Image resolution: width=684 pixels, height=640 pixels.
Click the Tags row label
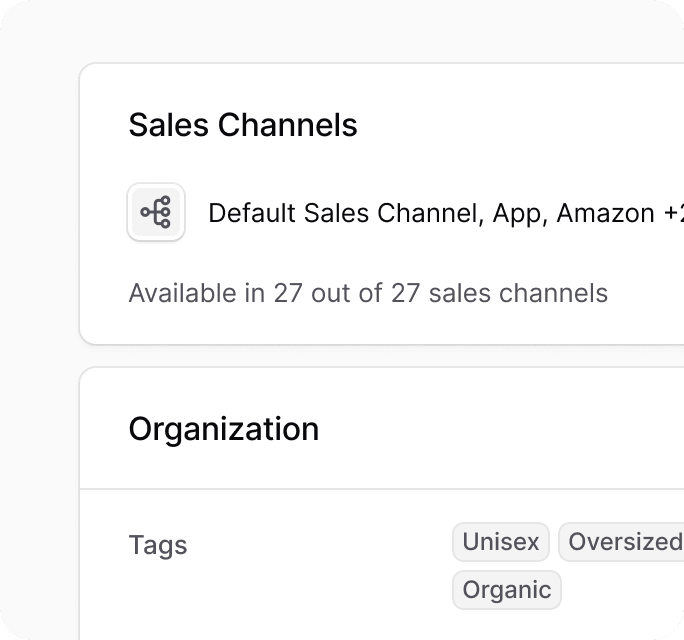(x=158, y=545)
